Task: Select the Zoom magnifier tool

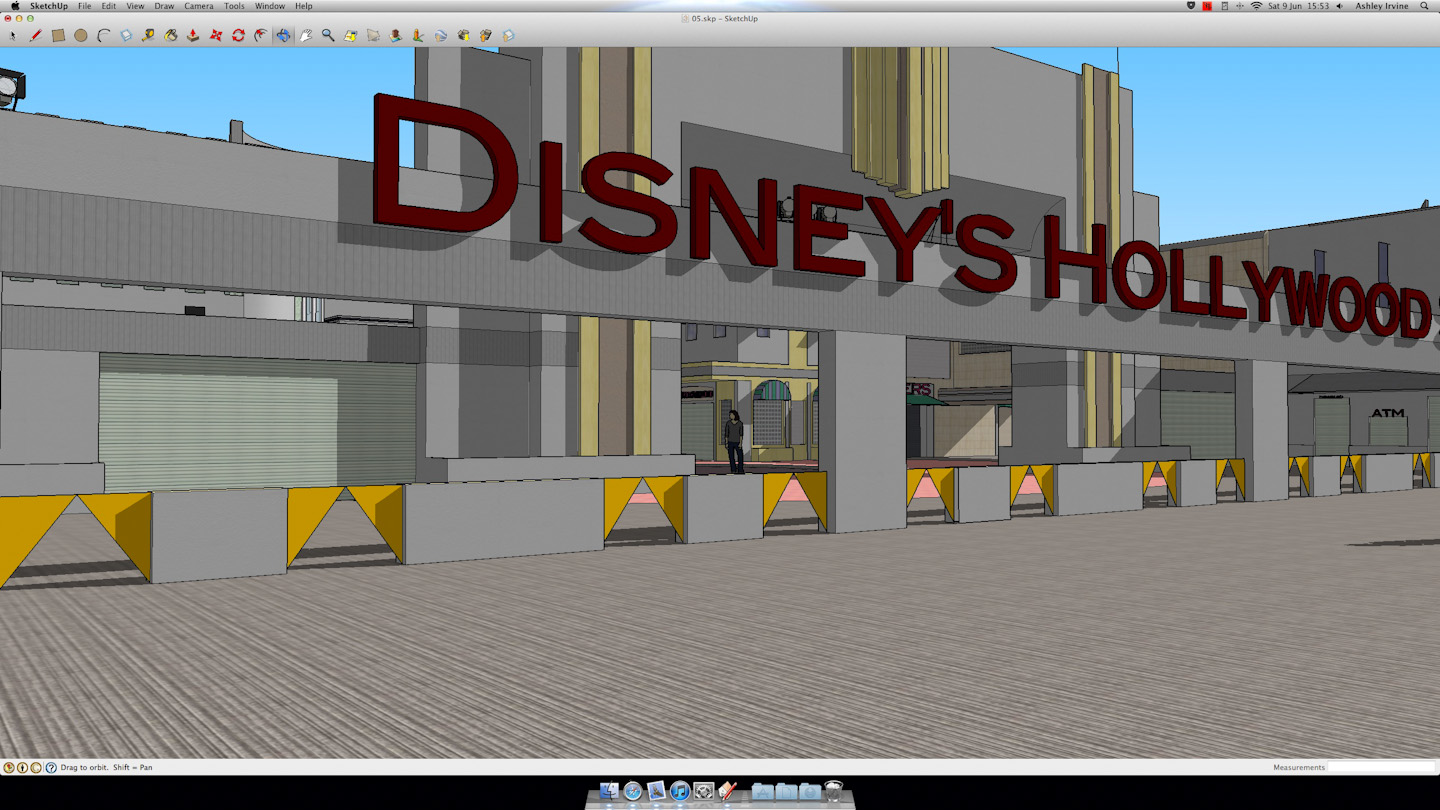Action: pyautogui.click(x=328, y=35)
